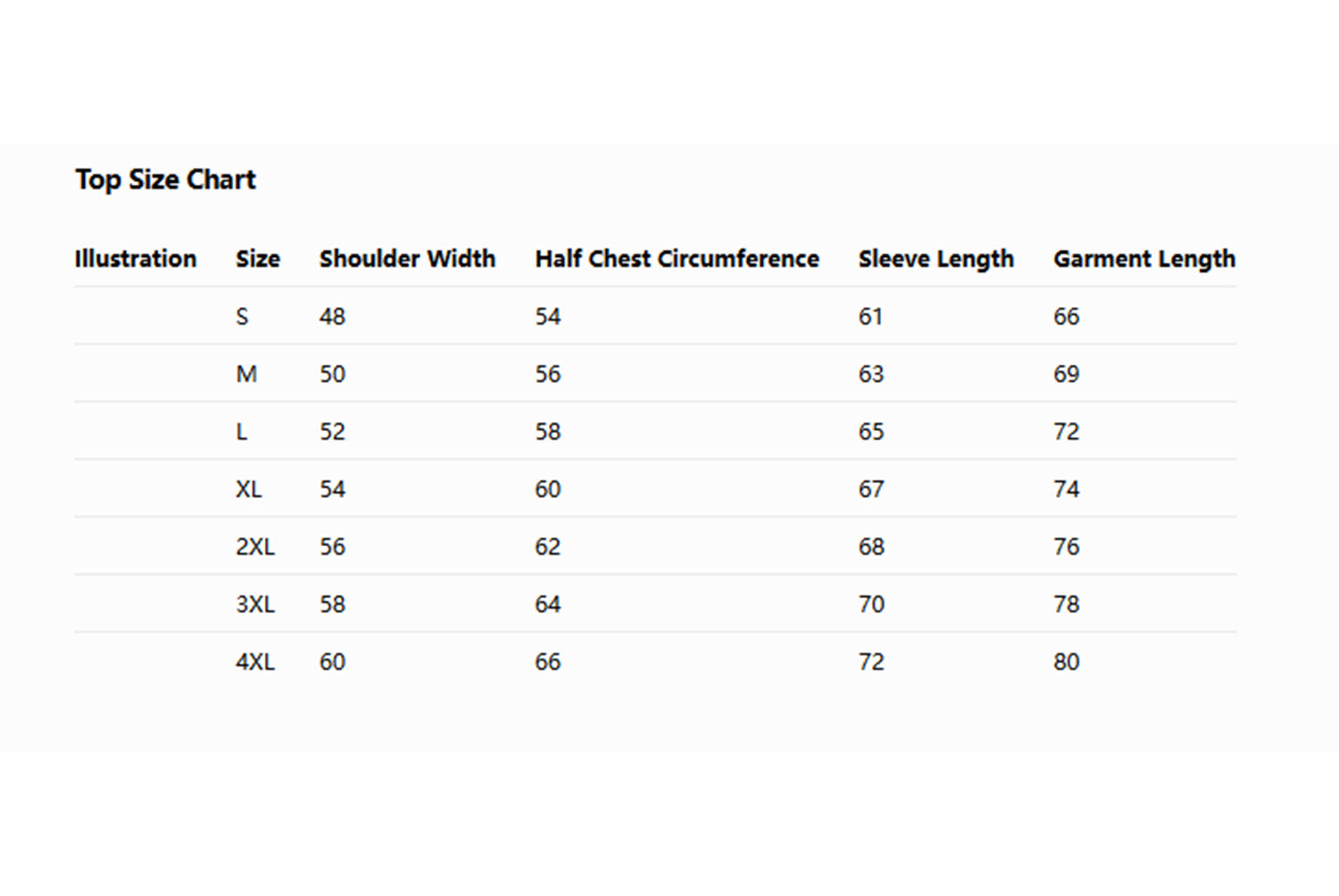Select the S size row label
This screenshot has width=1339, height=896.
(x=242, y=317)
